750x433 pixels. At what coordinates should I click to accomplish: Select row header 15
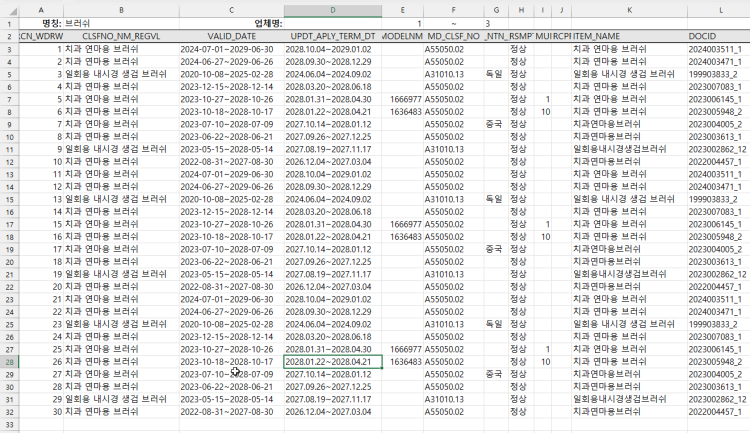pos(10,200)
